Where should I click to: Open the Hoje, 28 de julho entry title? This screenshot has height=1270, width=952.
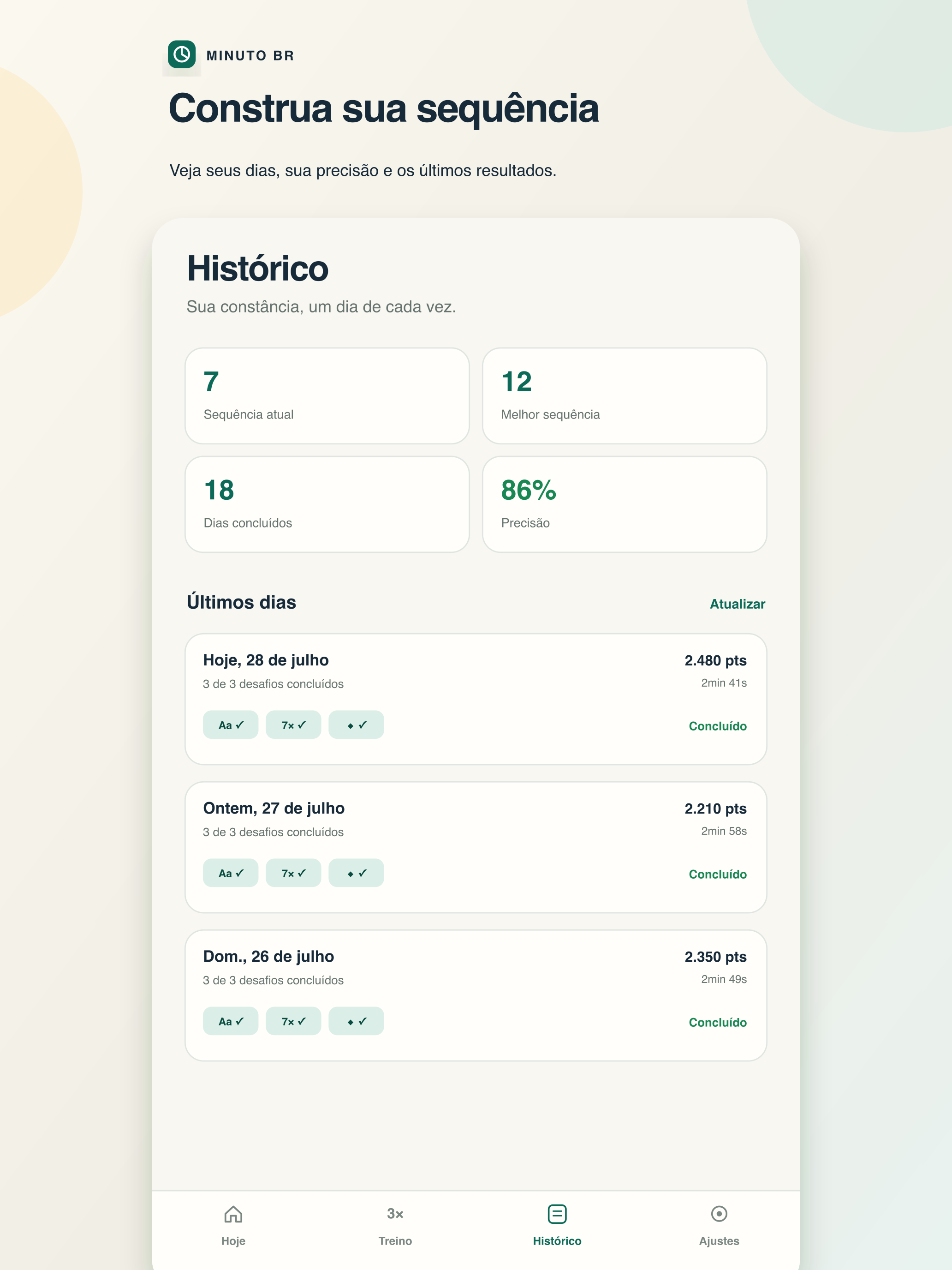coord(266,660)
